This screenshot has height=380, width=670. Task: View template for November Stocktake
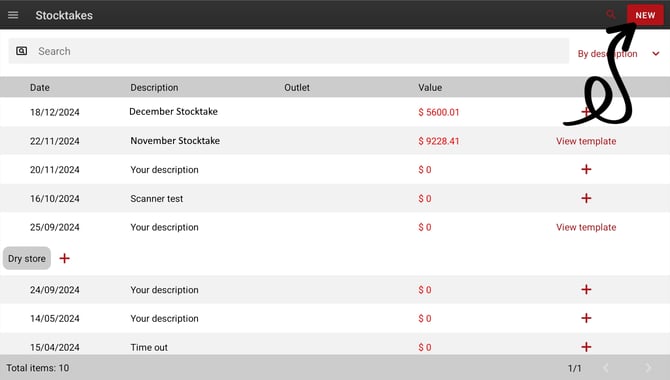click(x=586, y=141)
